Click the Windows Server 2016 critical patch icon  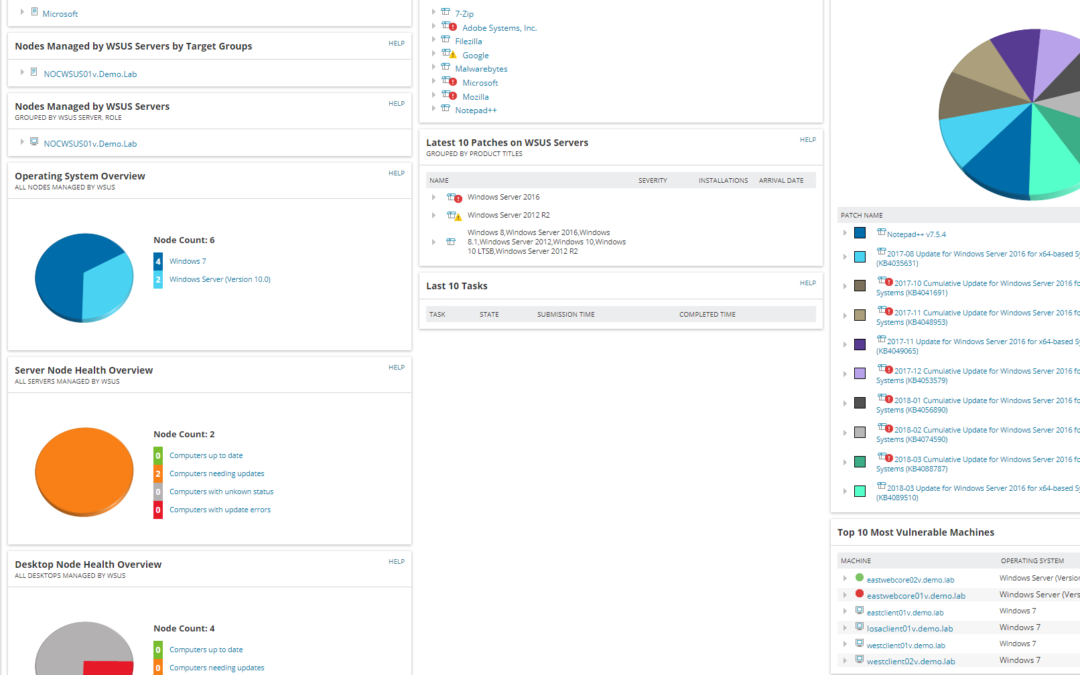coord(455,198)
